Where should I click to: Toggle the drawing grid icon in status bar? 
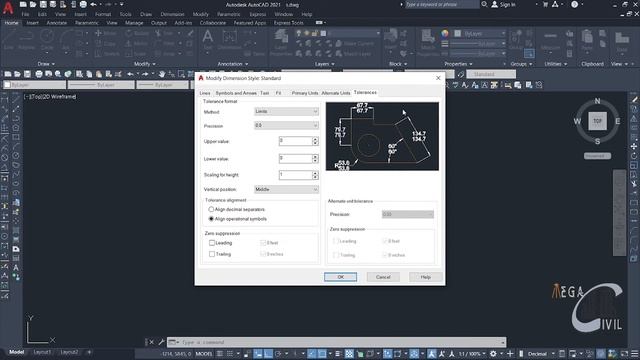[x=220, y=353]
